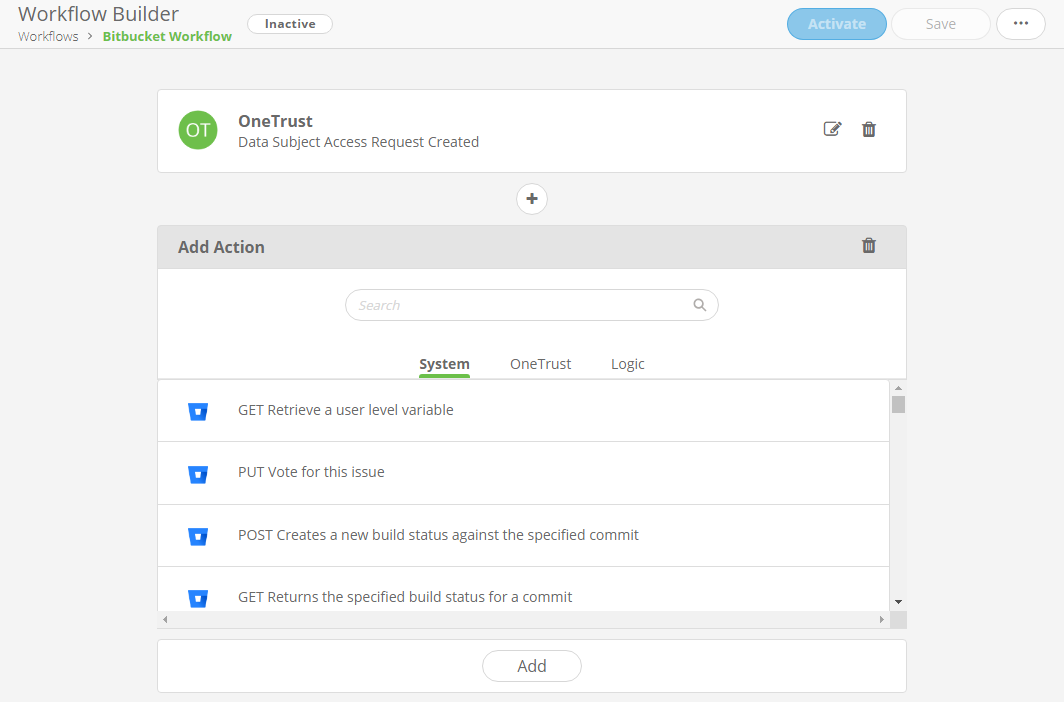Click the magnifier icon in the search bar

(x=699, y=305)
